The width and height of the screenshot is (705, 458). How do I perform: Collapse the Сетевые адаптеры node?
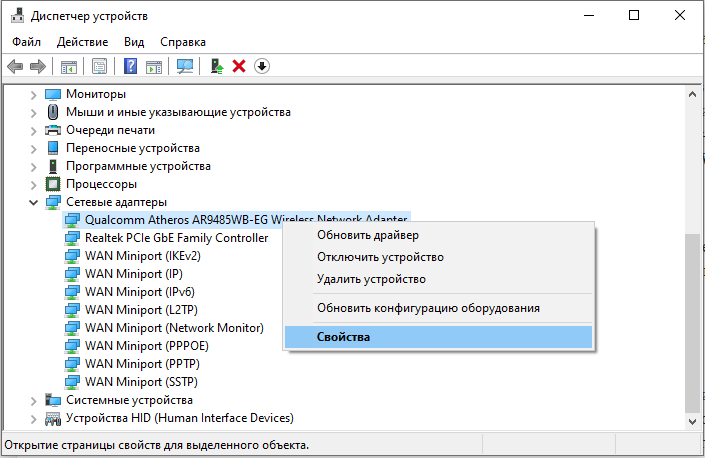click(x=33, y=202)
